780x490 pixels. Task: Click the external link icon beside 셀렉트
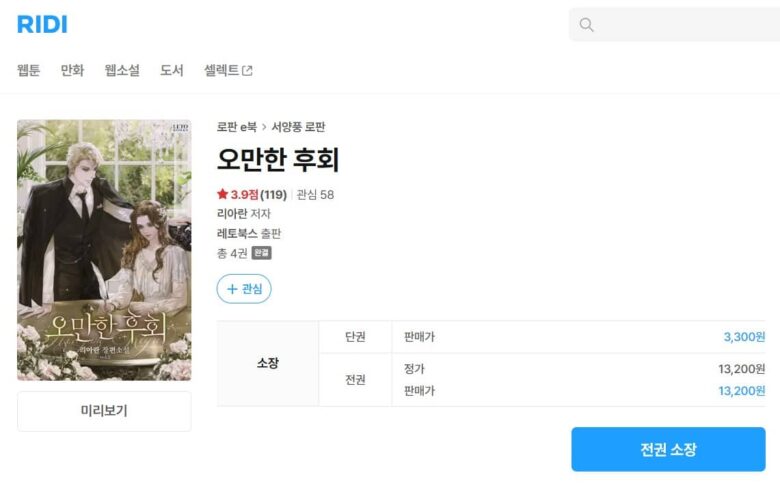coord(248,71)
